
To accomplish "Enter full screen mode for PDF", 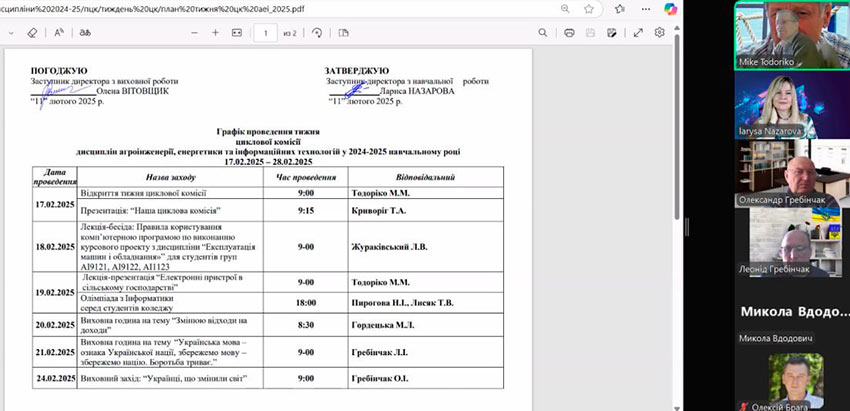I will pos(638,32).
